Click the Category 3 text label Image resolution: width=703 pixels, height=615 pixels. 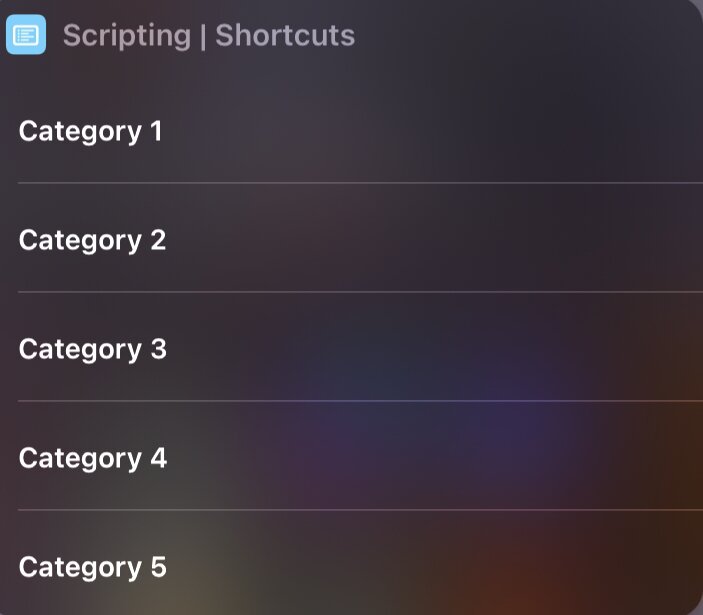tap(92, 350)
